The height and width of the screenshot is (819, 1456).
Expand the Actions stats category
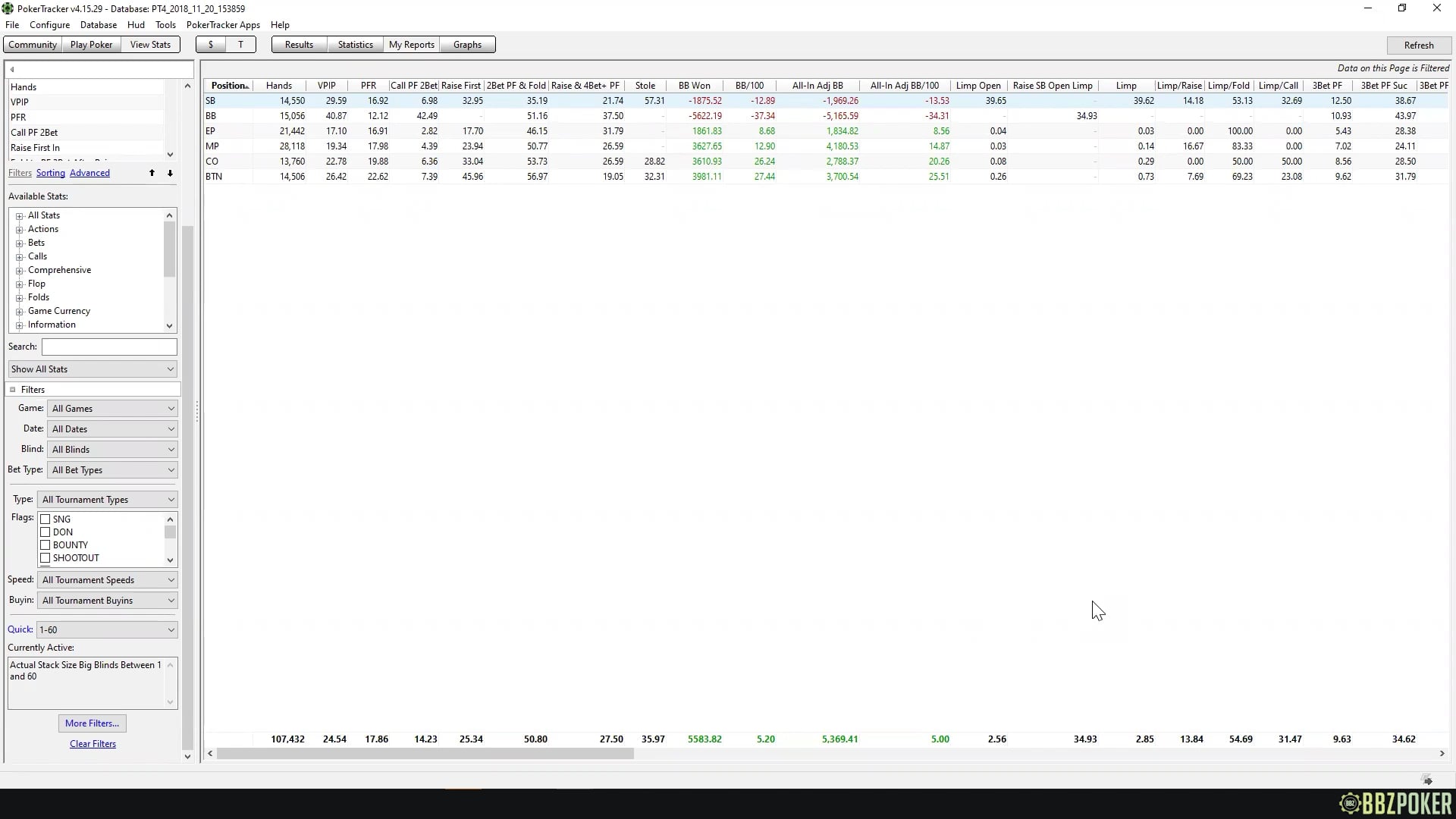click(20, 229)
